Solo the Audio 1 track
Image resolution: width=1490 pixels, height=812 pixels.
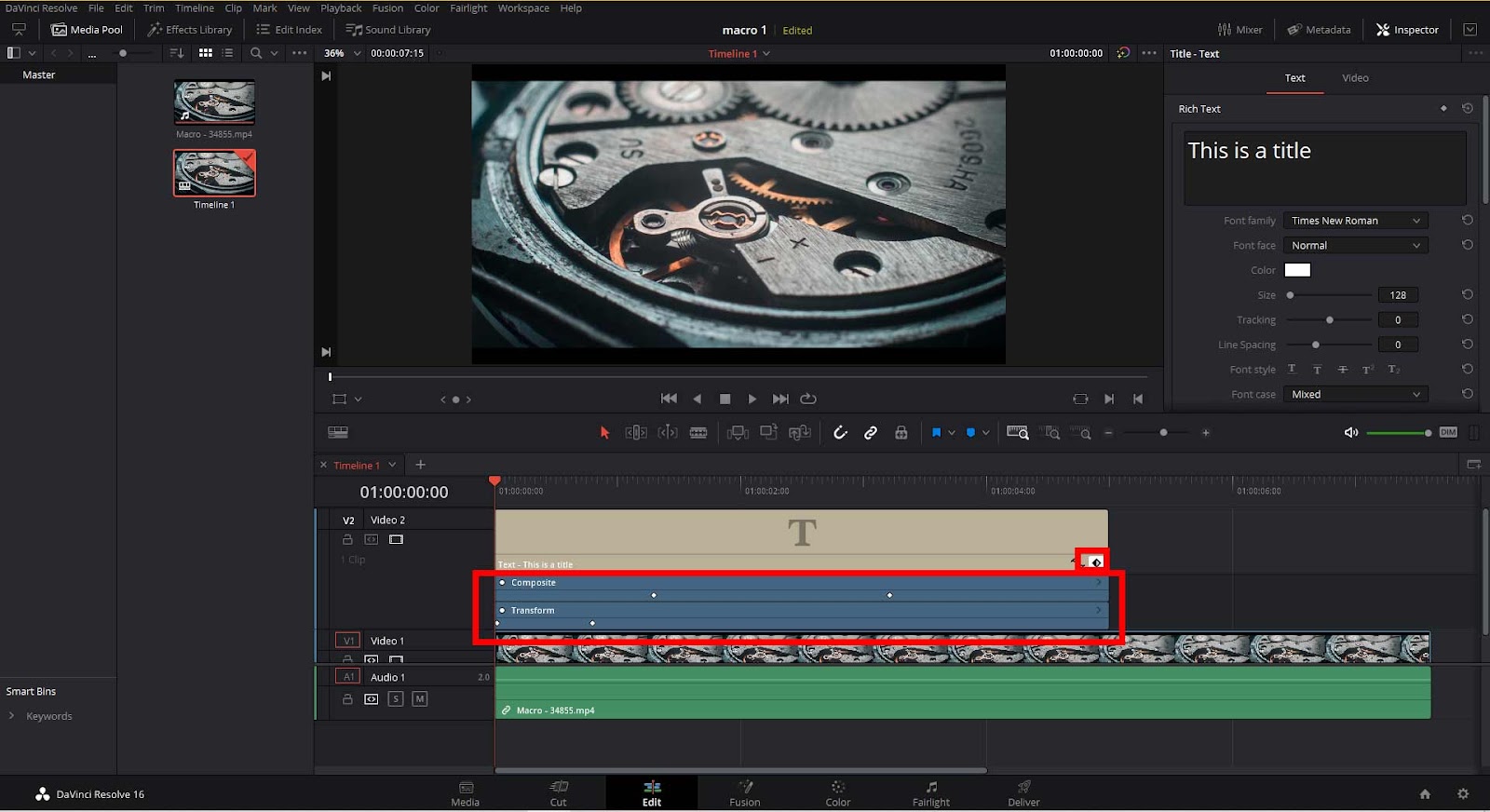396,698
